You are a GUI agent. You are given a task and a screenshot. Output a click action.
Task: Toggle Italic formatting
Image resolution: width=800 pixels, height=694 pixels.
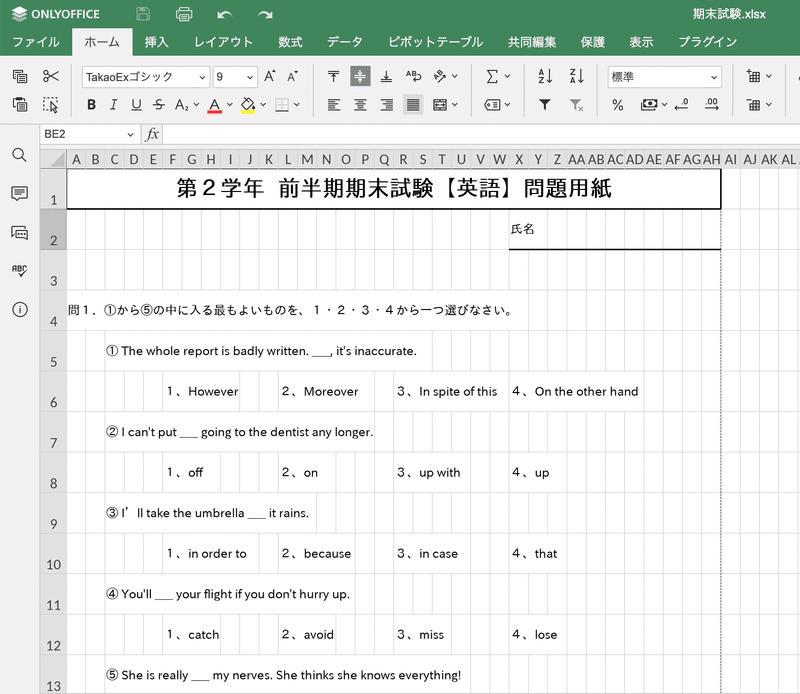click(113, 105)
